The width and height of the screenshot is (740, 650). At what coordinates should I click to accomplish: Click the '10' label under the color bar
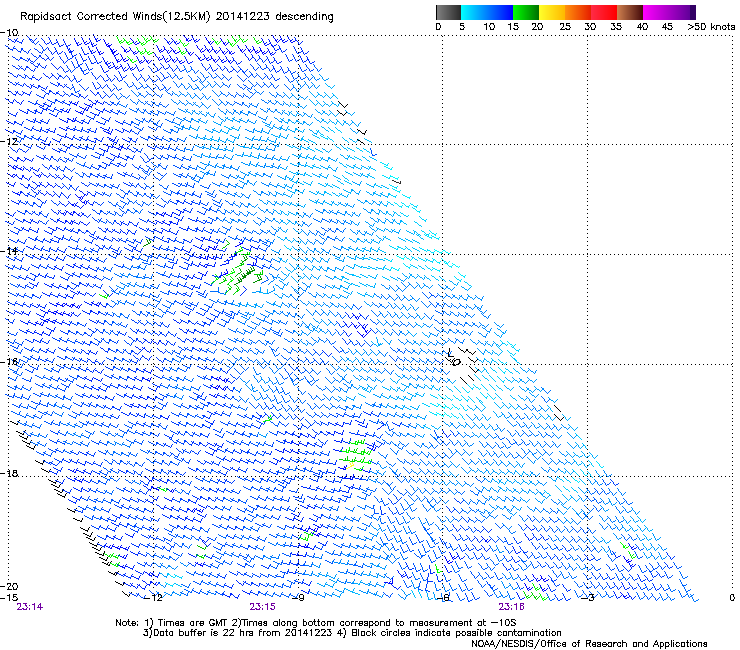pos(489,27)
